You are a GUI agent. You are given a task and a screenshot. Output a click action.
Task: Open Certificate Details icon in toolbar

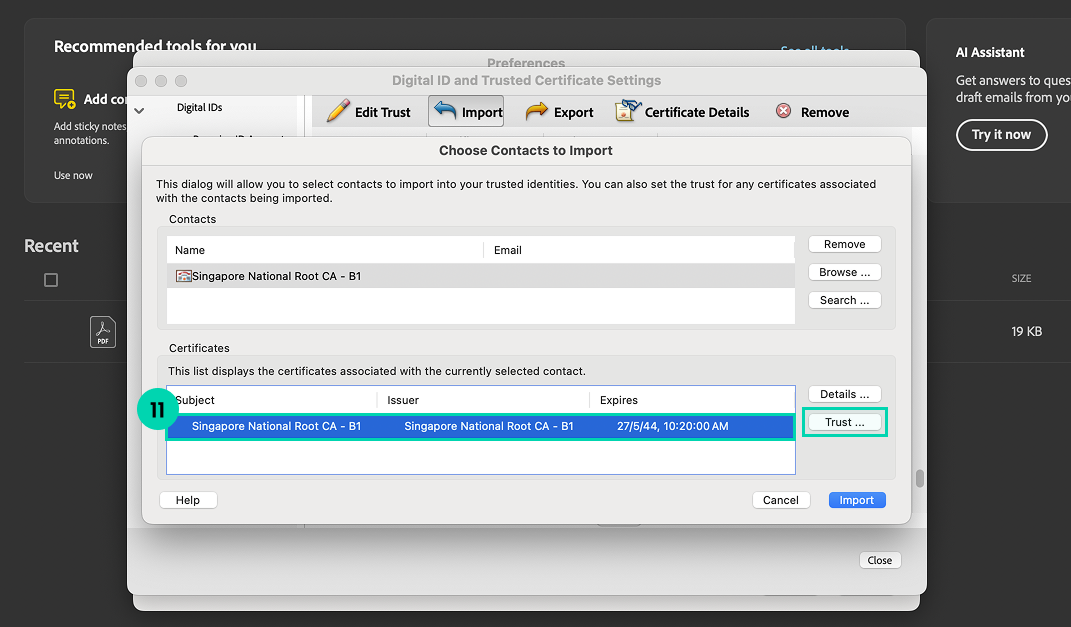point(628,111)
